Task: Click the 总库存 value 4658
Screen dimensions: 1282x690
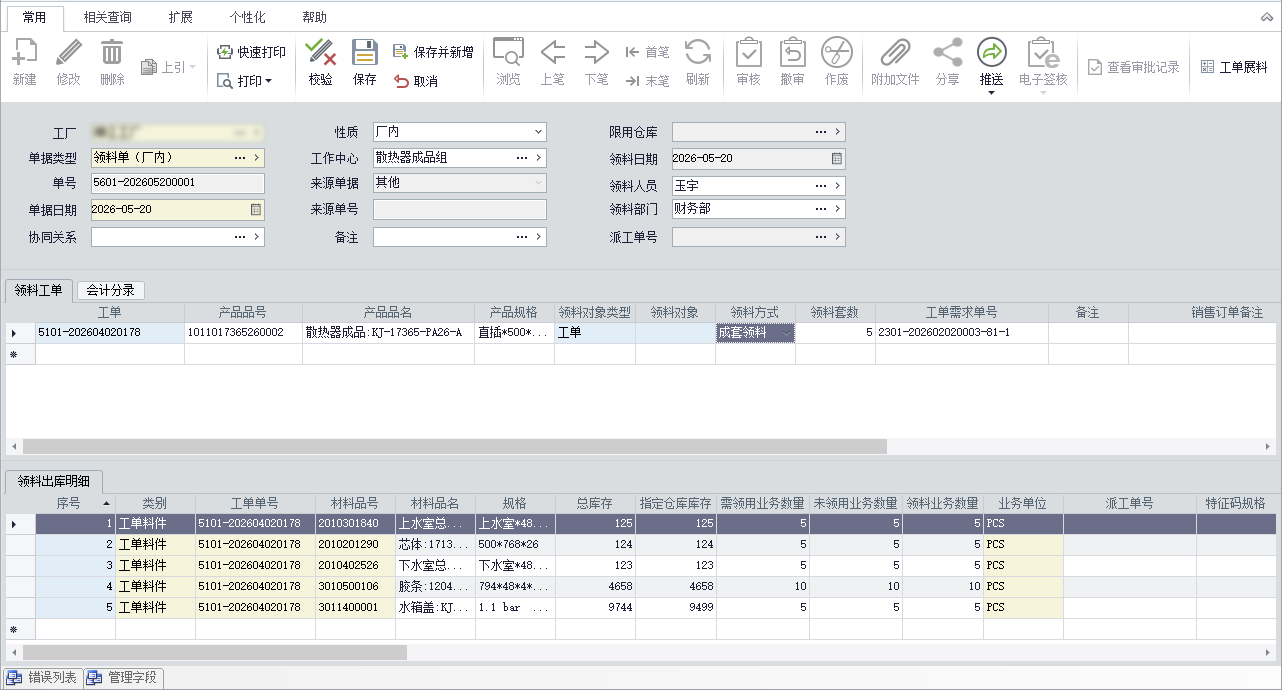Action: 595,586
